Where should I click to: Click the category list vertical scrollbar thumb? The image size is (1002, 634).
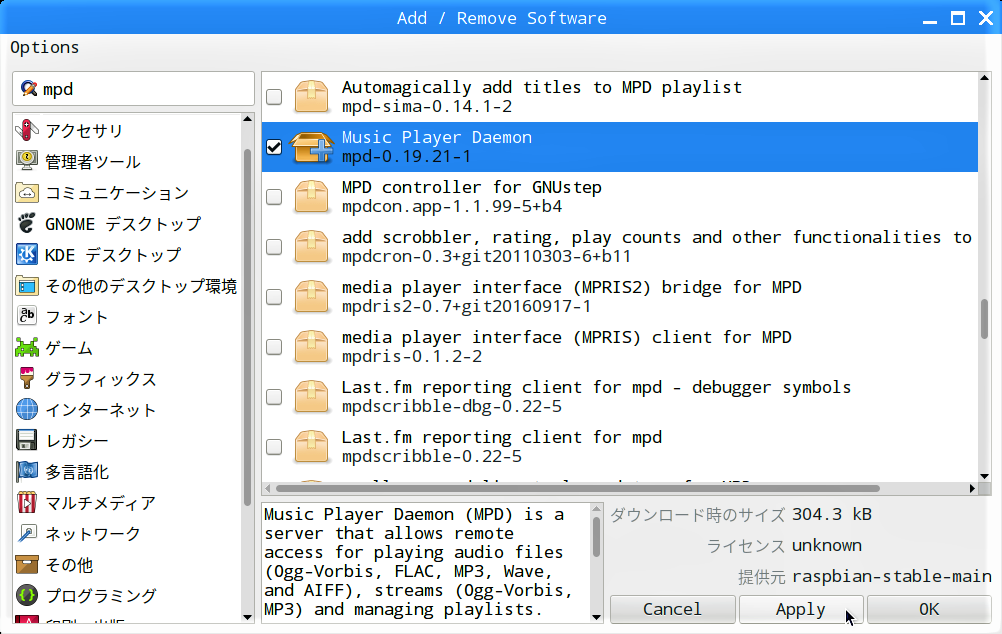[x=248, y=327]
